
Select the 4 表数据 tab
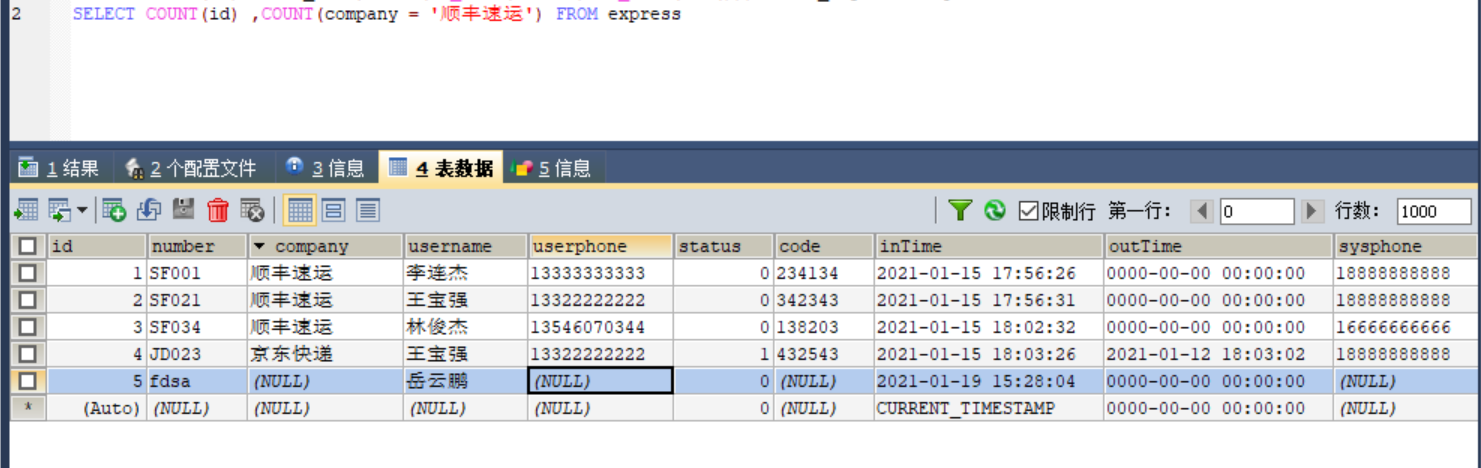441,168
